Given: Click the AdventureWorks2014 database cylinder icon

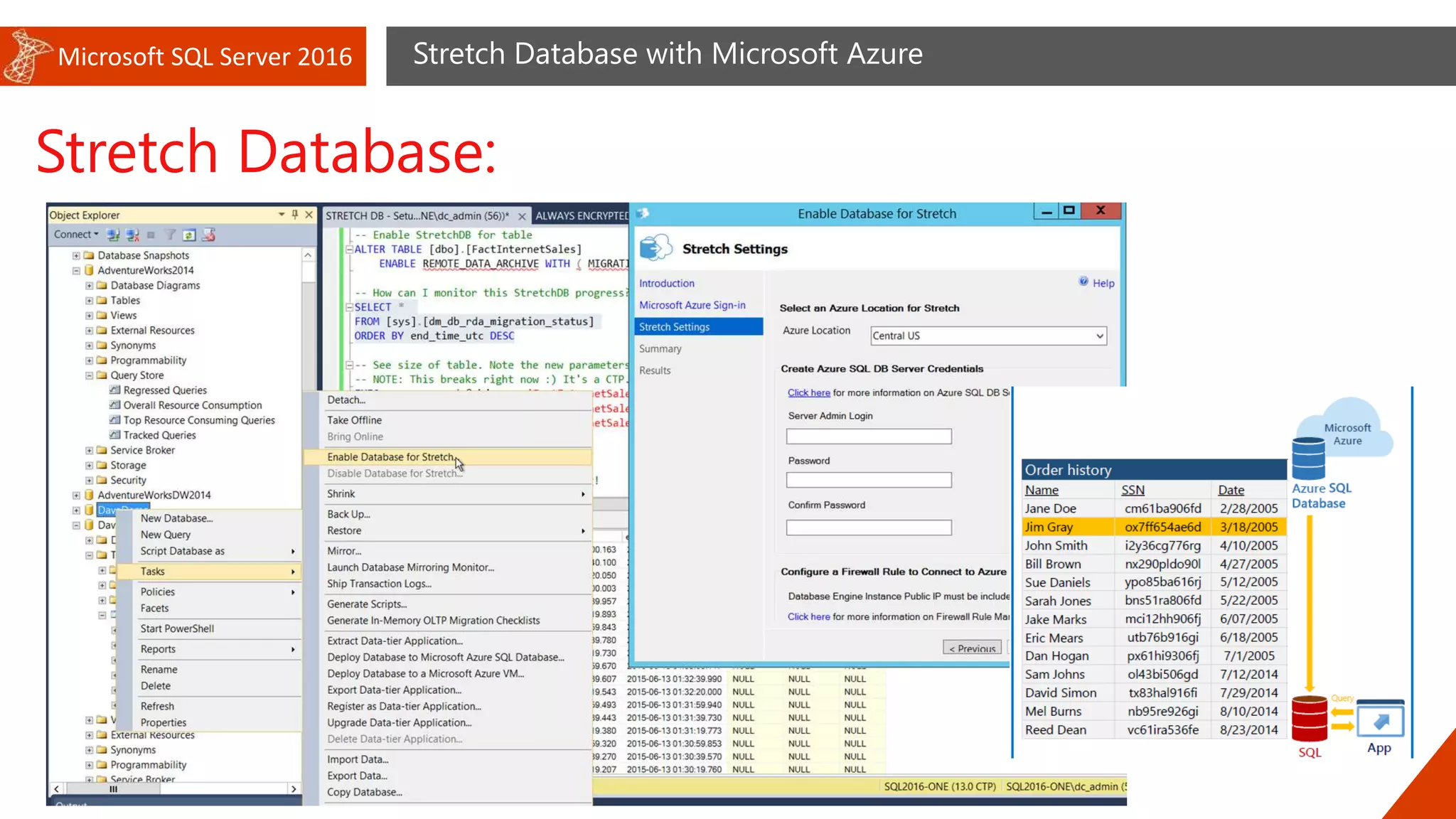Looking at the screenshot, I should point(89,270).
